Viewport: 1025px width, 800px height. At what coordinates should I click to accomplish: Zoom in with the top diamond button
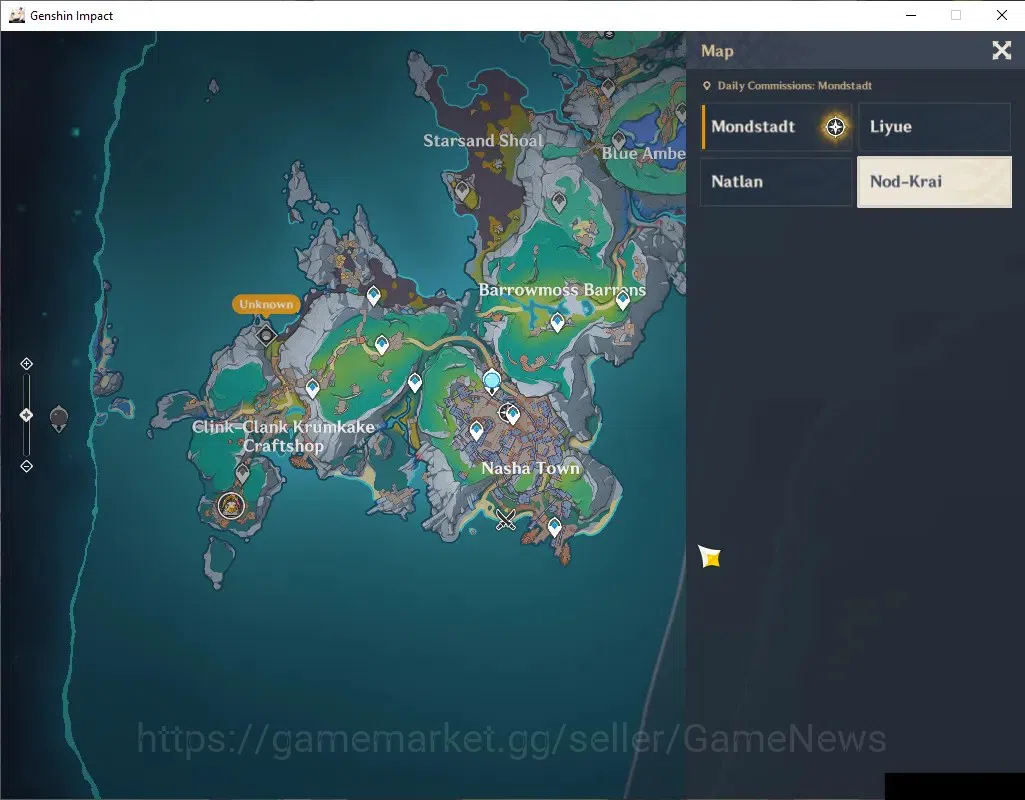pos(26,363)
